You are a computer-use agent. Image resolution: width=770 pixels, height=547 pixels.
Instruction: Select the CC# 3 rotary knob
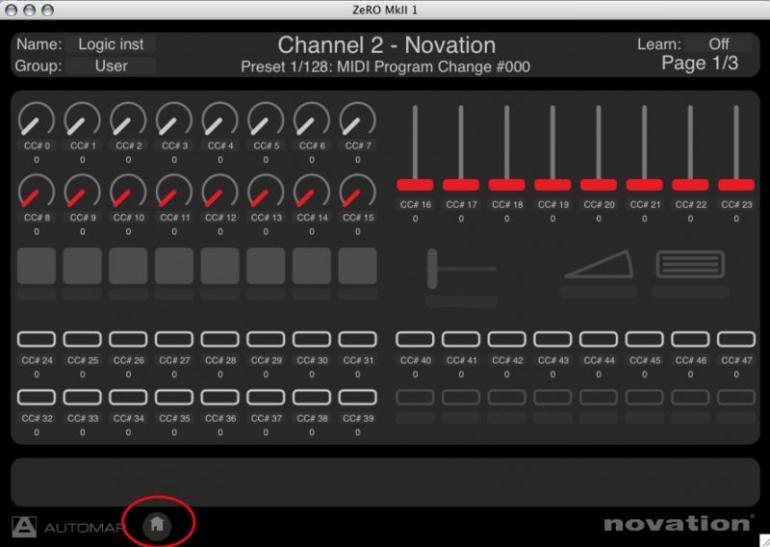tap(174, 119)
